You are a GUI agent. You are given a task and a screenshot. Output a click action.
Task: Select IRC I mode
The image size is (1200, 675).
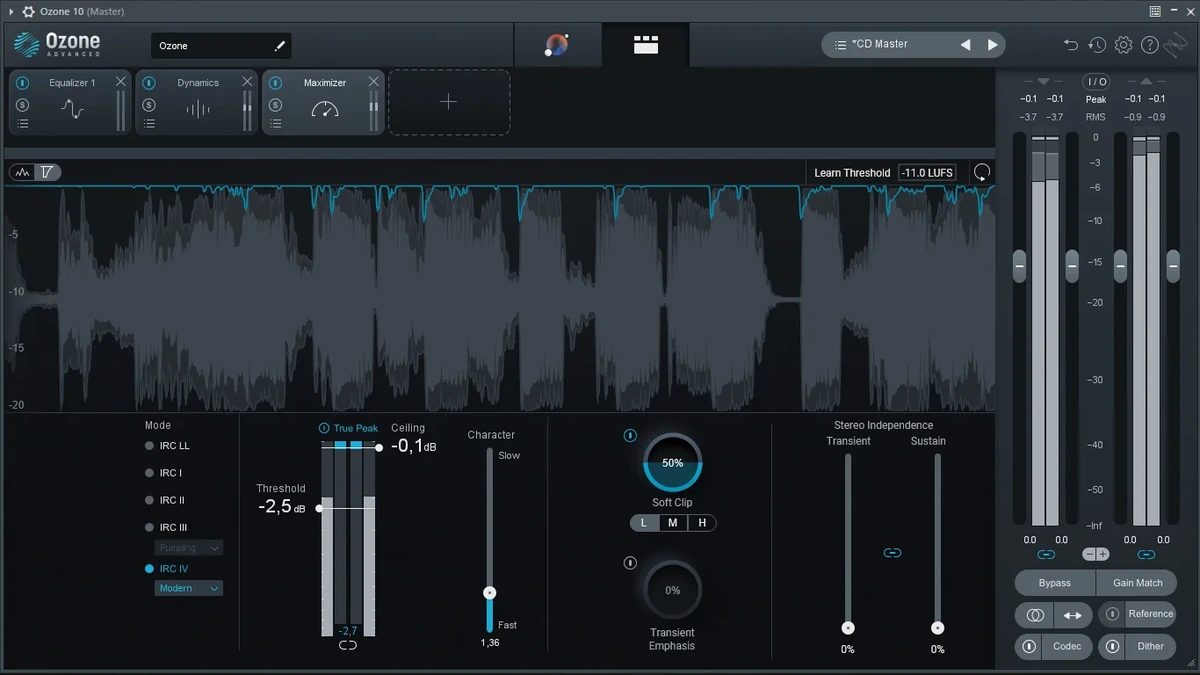tap(163, 473)
